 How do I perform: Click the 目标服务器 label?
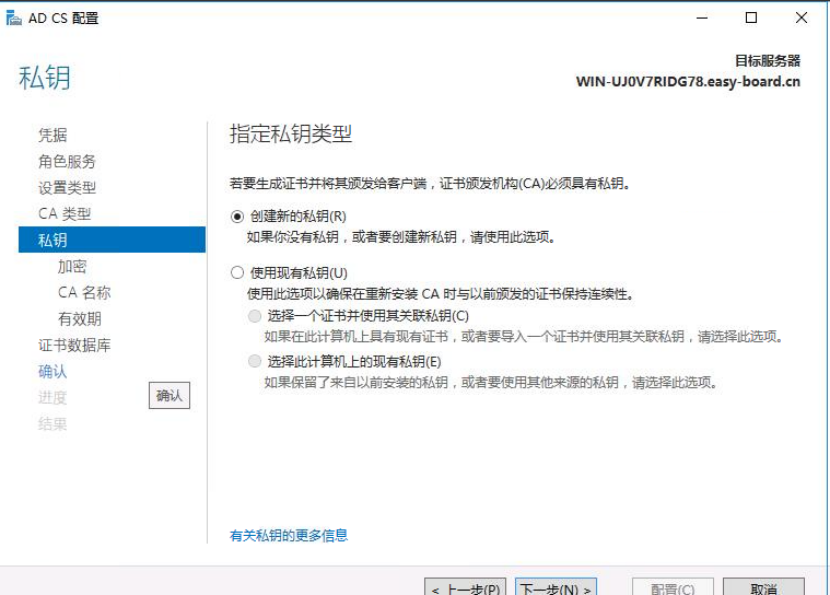768,61
